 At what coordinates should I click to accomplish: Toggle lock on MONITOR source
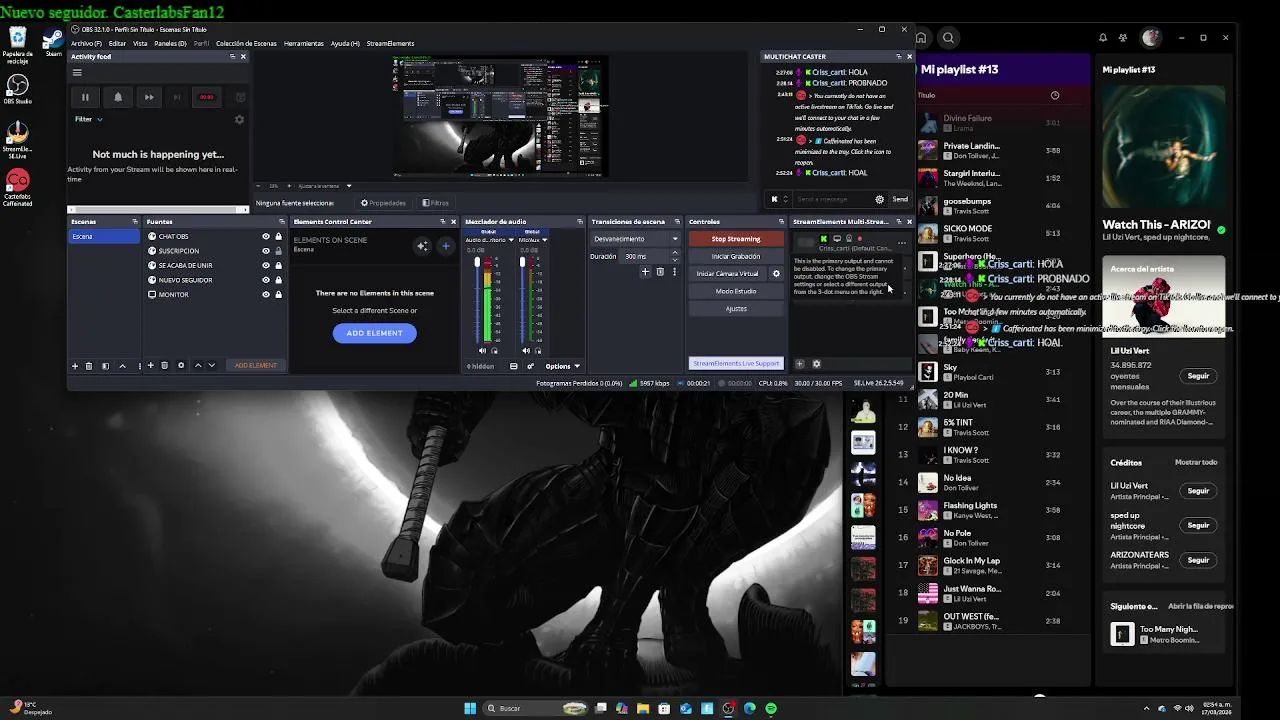(278, 295)
